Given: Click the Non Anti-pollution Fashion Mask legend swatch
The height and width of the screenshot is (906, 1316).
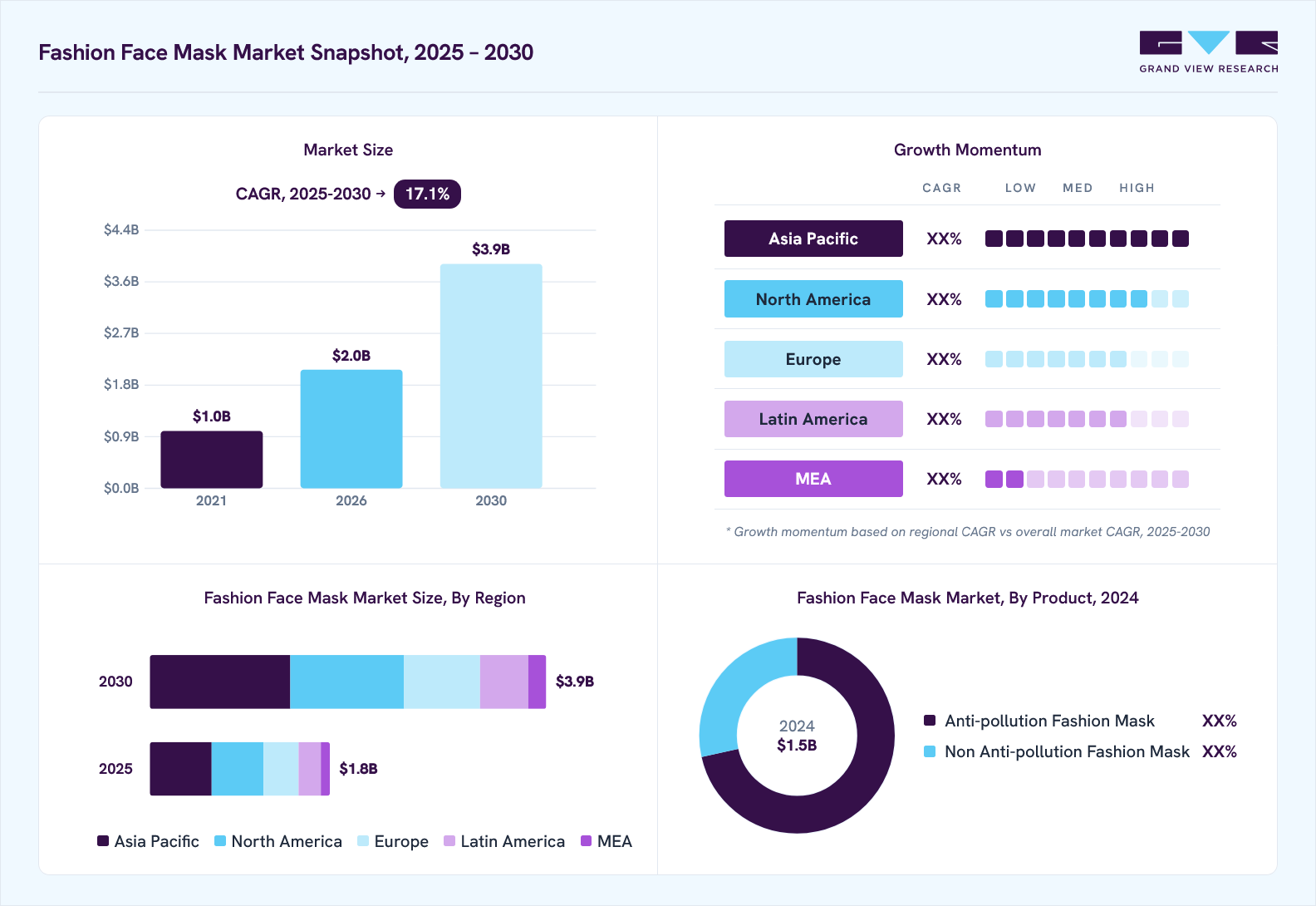Looking at the screenshot, I should tap(930, 751).
